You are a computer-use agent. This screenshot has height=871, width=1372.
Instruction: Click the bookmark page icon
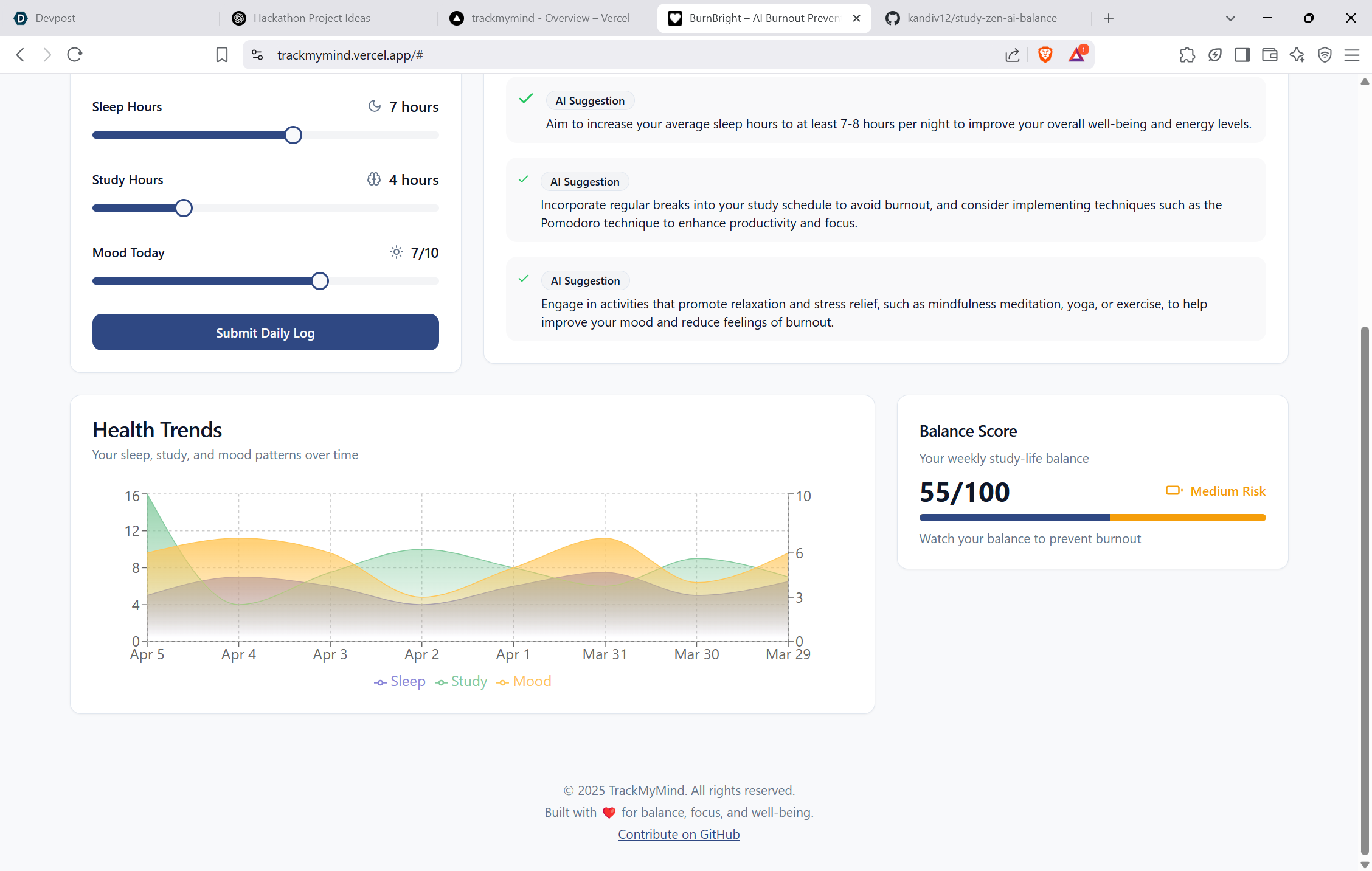click(222, 55)
